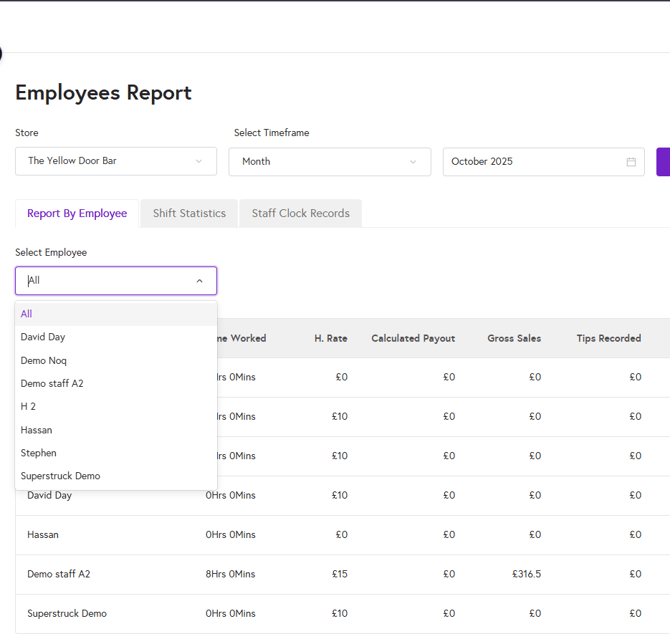Viewport: 670px width, 634px height.
Task: Select Hassan in the dropdown options
Action: point(37,430)
